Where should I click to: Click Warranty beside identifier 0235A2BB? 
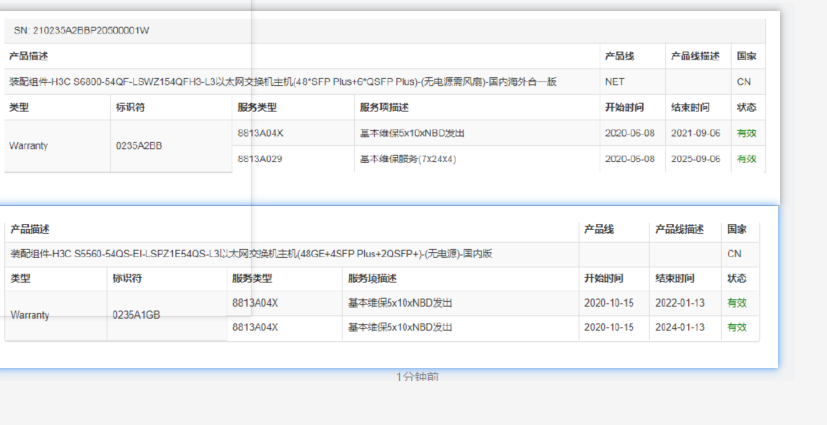(28, 146)
